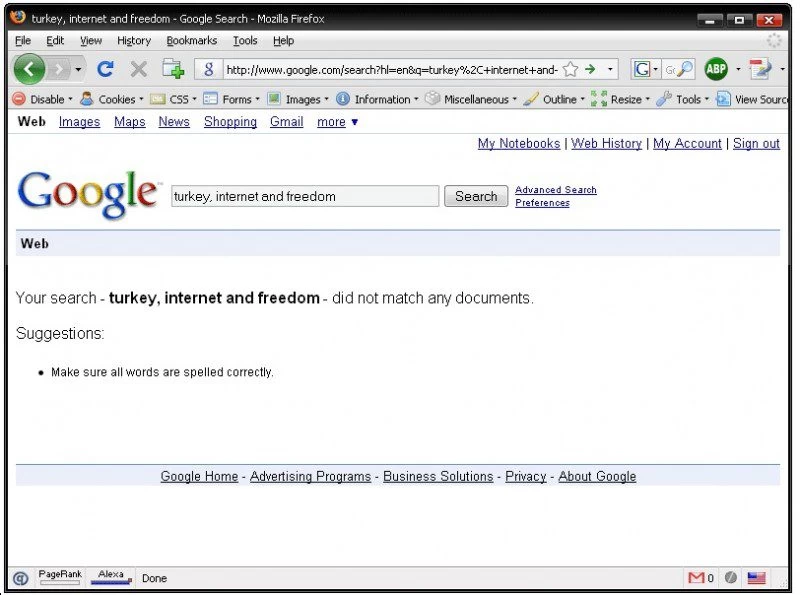Open the Outline menu with the brush icon

tap(554, 99)
